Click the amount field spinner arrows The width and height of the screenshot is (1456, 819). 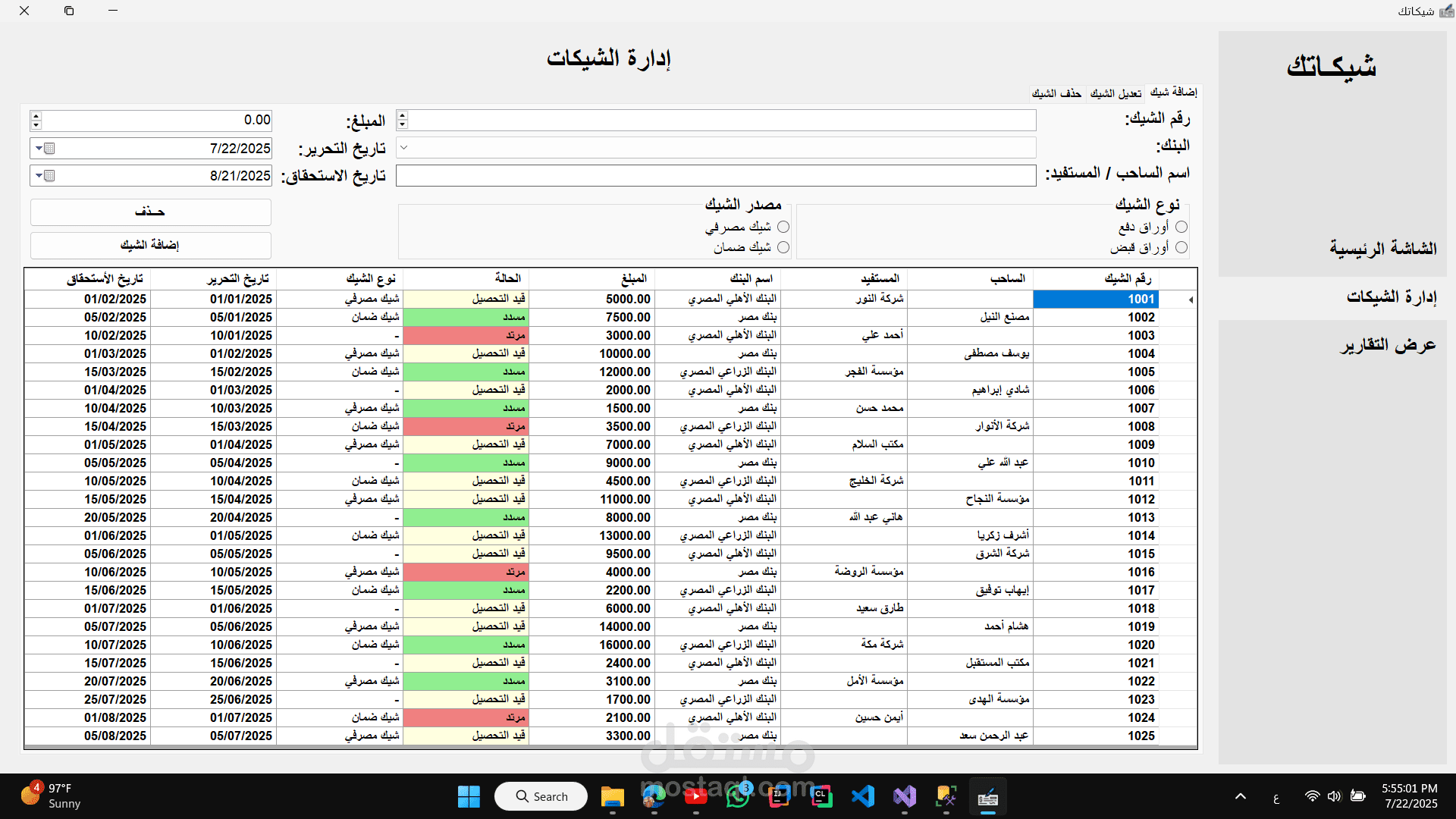pyautogui.click(x=36, y=120)
